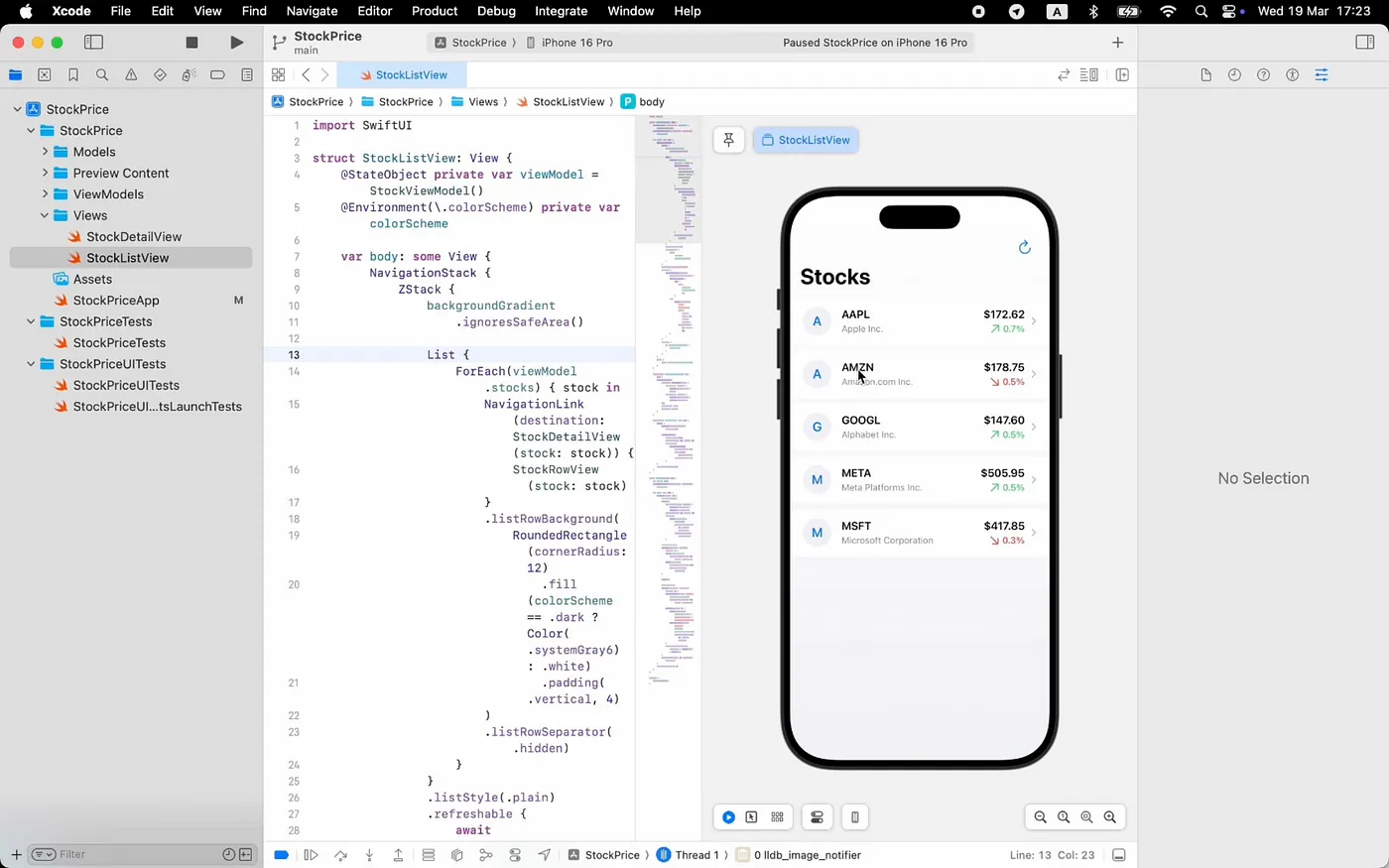Screen dimensions: 1389x868
Task: Open the Product menu
Action: click(434, 11)
